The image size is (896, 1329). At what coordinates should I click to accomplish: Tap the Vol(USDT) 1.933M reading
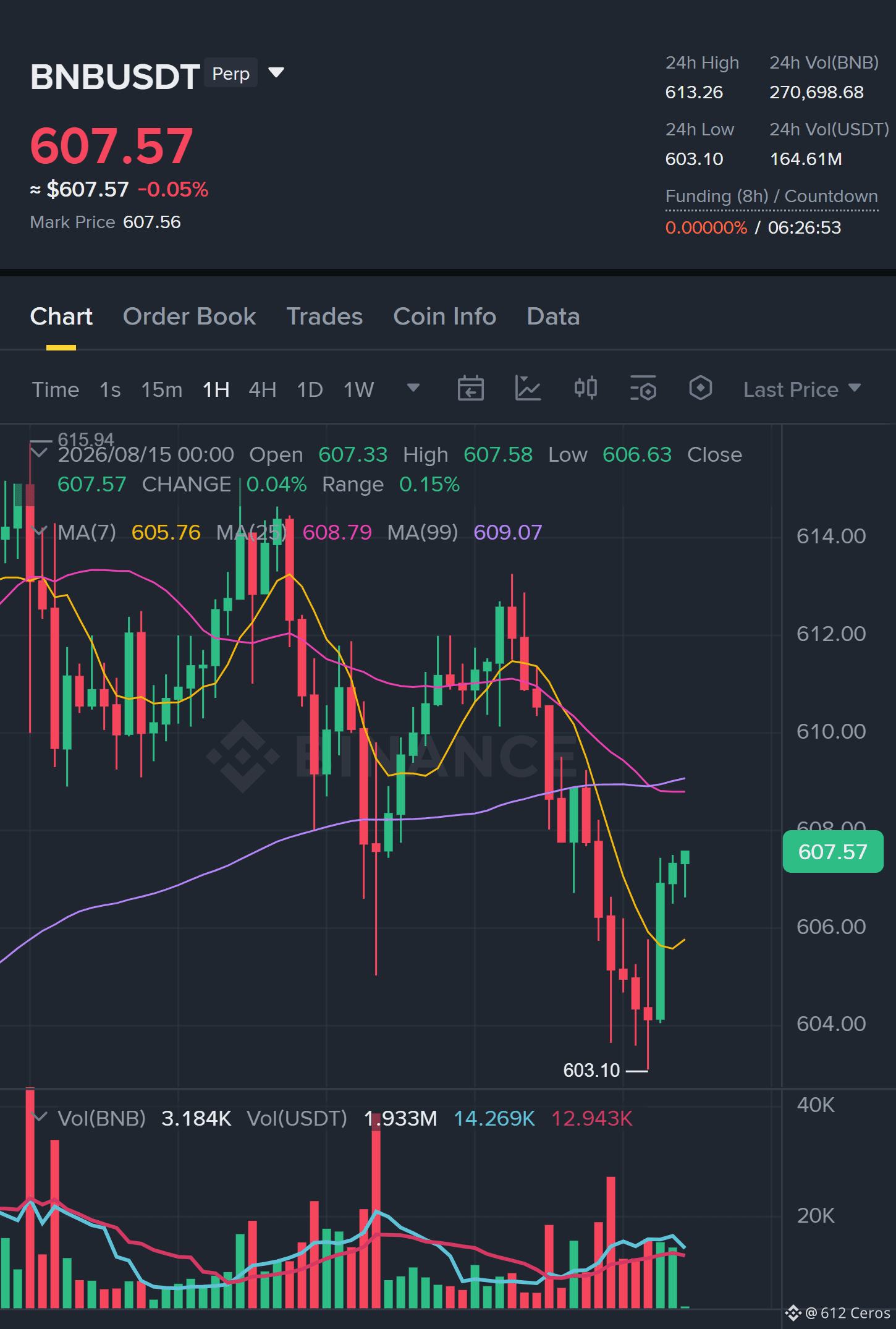click(x=400, y=1118)
